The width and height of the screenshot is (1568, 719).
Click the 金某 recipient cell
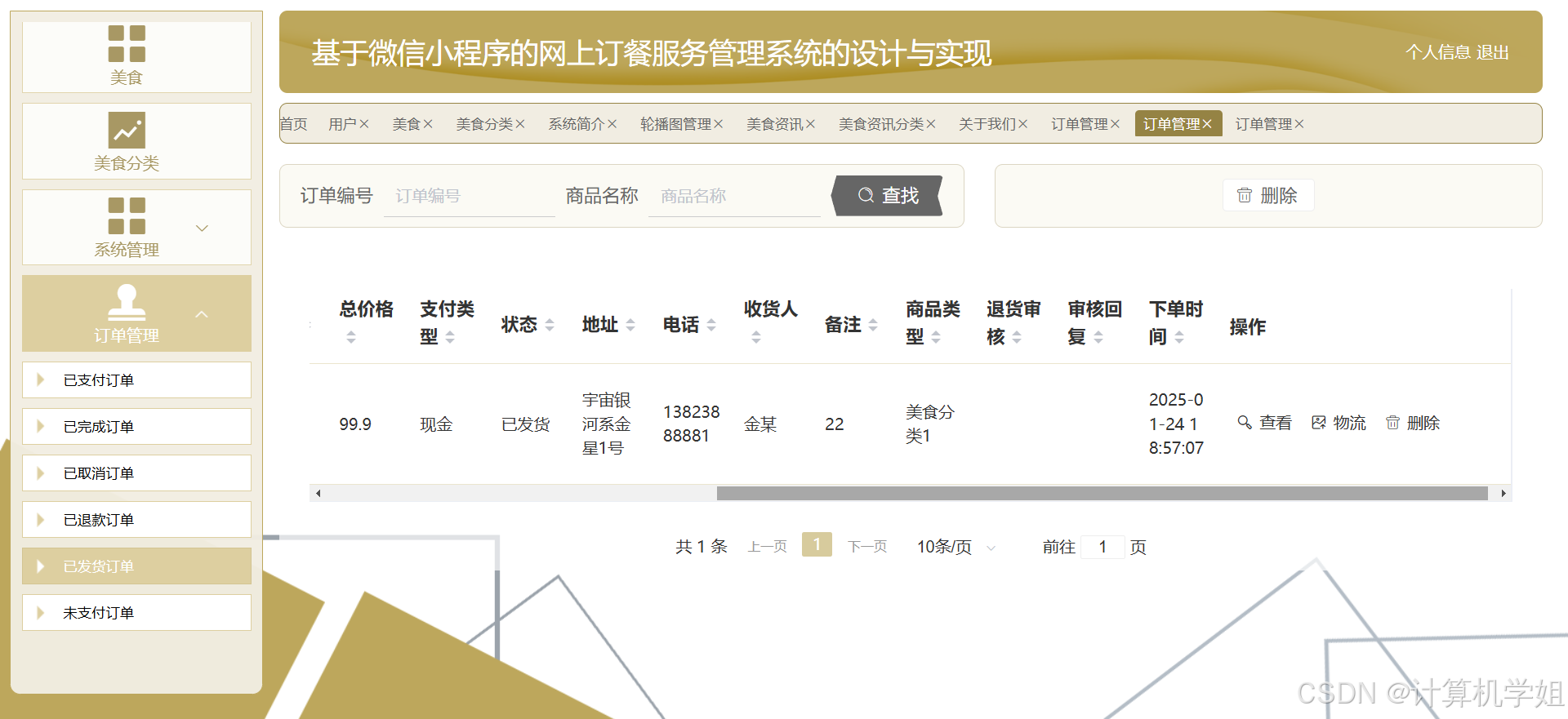760,424
